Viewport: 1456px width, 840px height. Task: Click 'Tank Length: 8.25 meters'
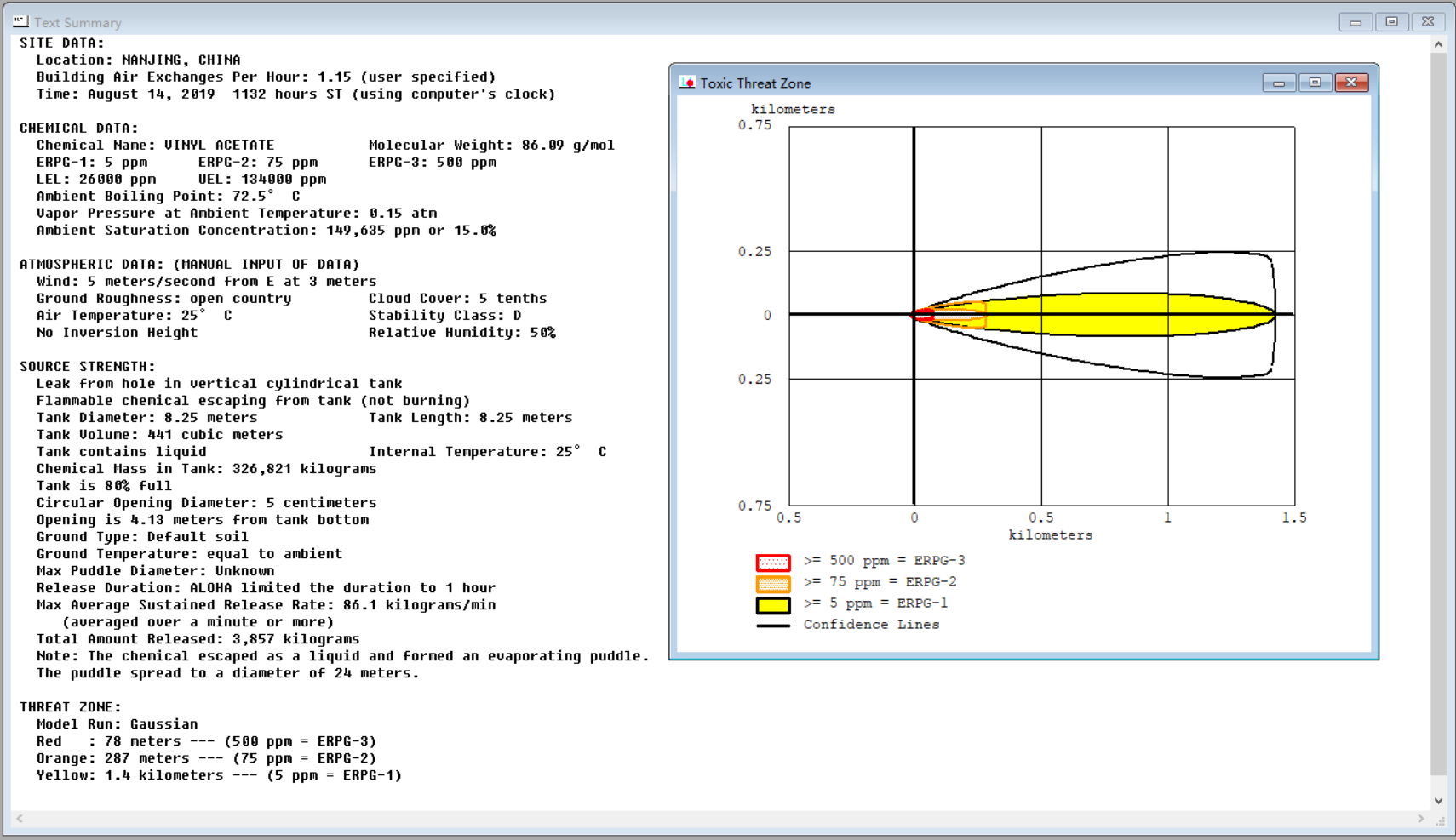(x=471, y=418)
